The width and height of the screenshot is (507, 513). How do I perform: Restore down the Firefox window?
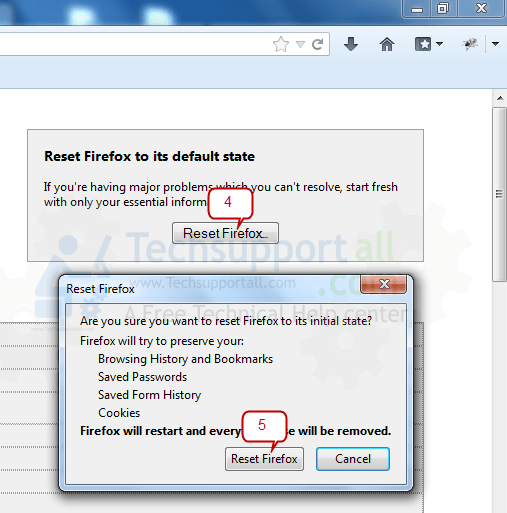(443, 8)
